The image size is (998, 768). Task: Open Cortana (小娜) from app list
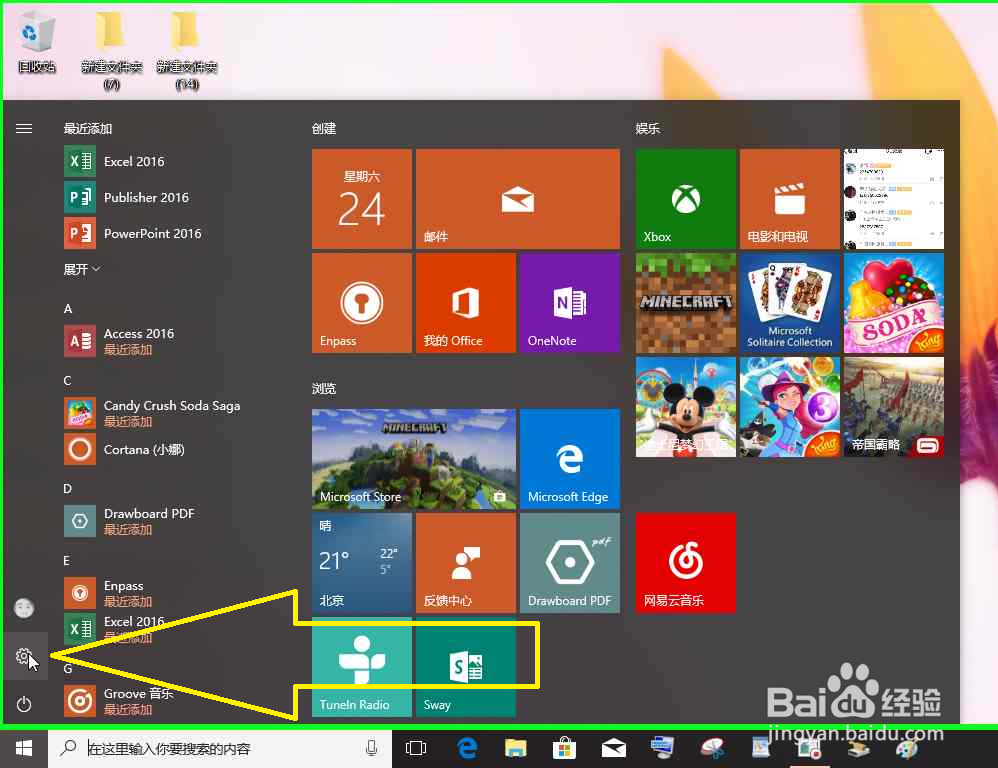click(x=125, y=449)
